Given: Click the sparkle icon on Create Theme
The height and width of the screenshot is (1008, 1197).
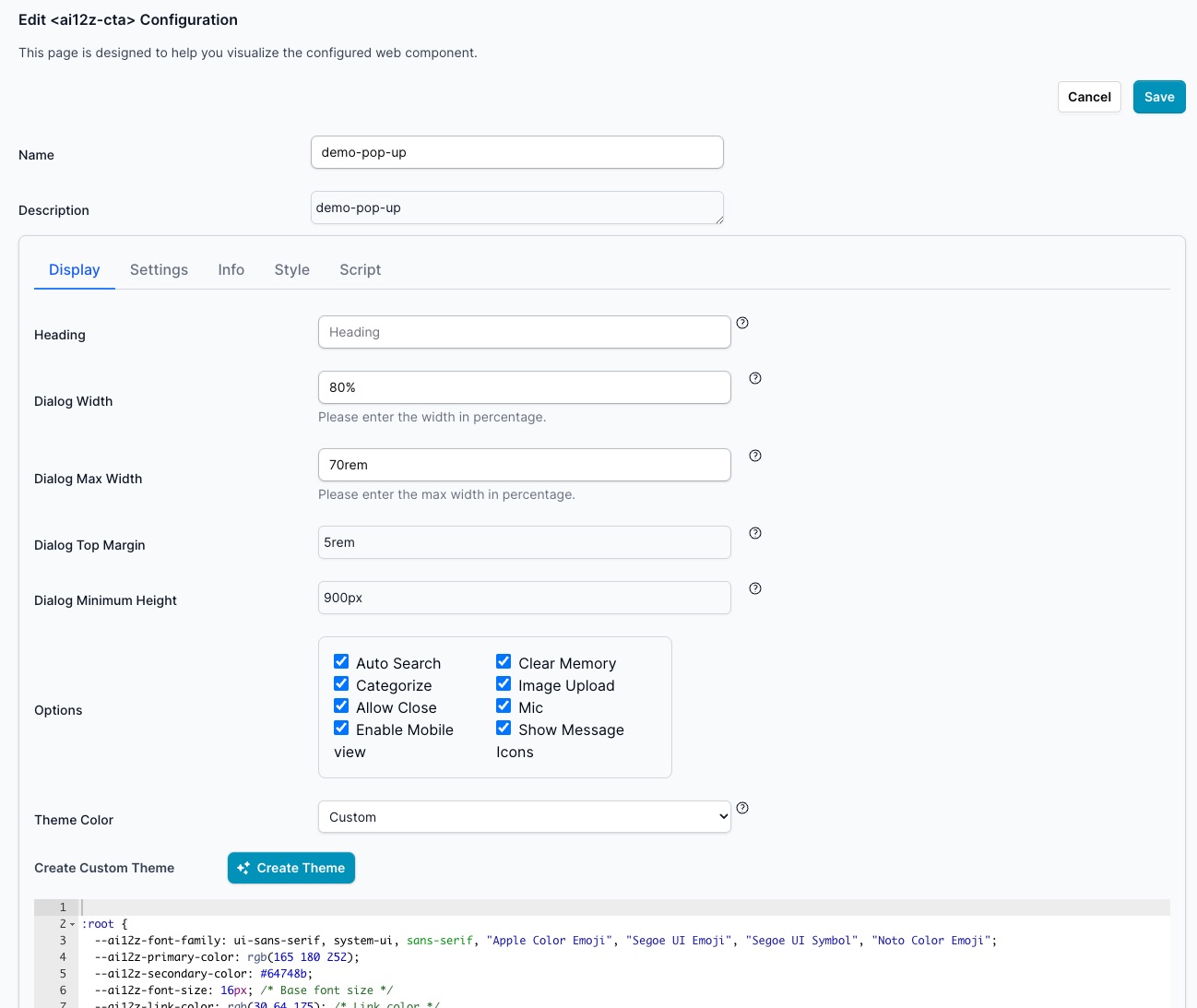Looking at the screenshot, I should pyautogui.click(x=243, y=868).
